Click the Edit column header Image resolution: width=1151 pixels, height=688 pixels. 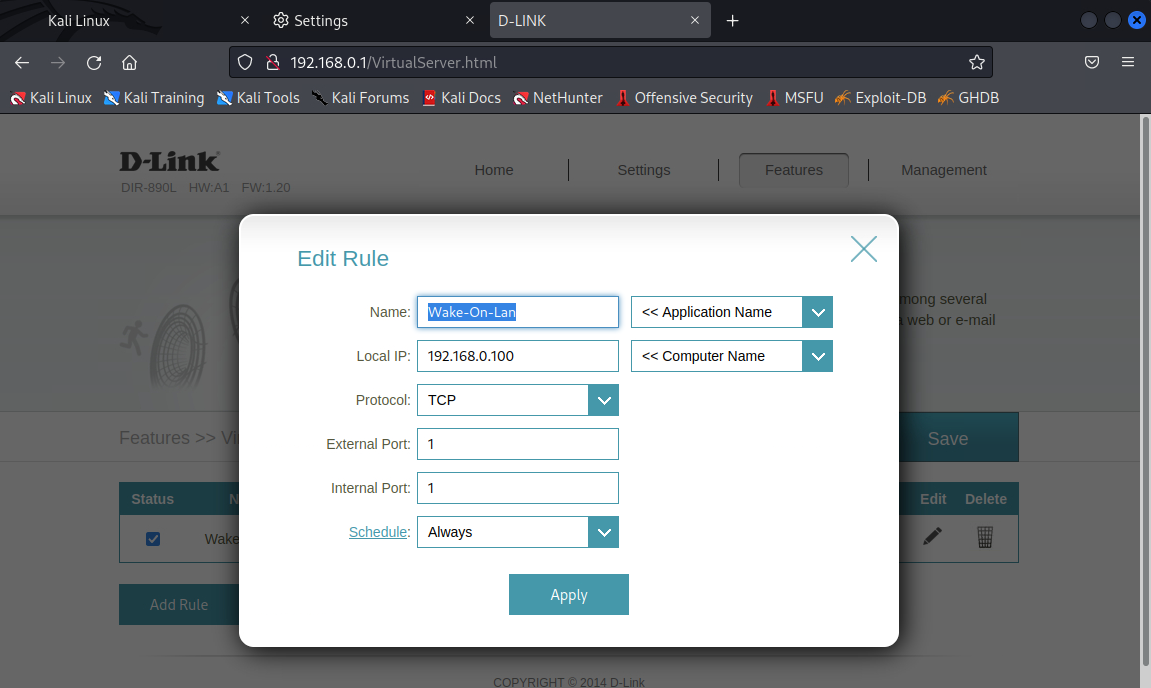click(933, 499)
